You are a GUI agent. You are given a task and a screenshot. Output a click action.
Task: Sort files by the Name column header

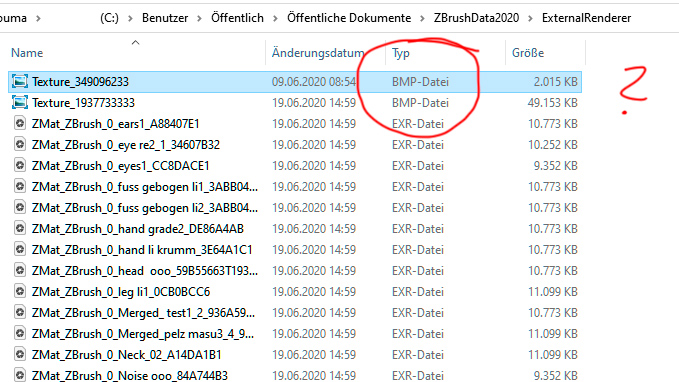[x=27, y=53]
